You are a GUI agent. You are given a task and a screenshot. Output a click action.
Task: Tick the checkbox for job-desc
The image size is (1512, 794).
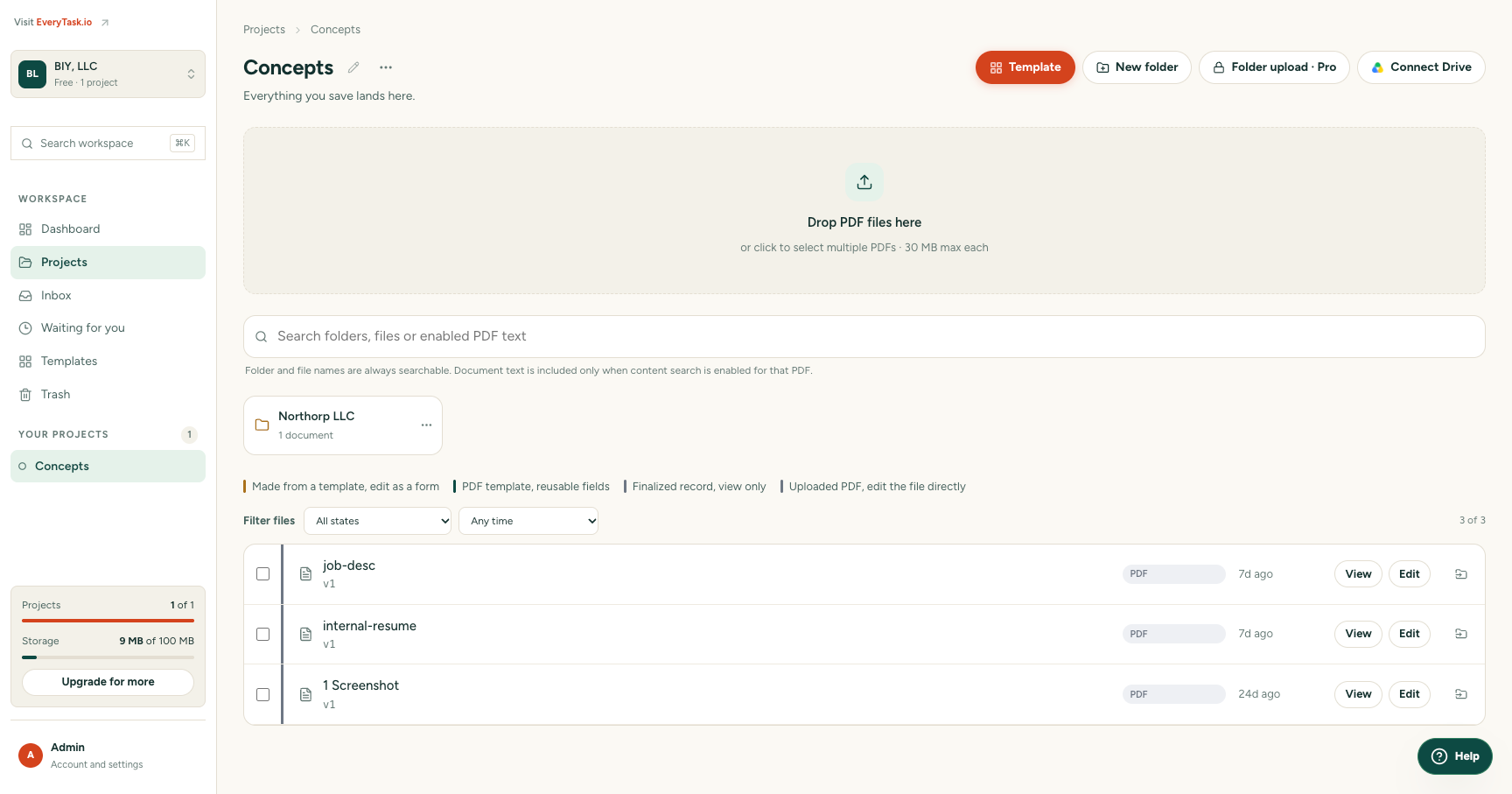pos(262,574)
